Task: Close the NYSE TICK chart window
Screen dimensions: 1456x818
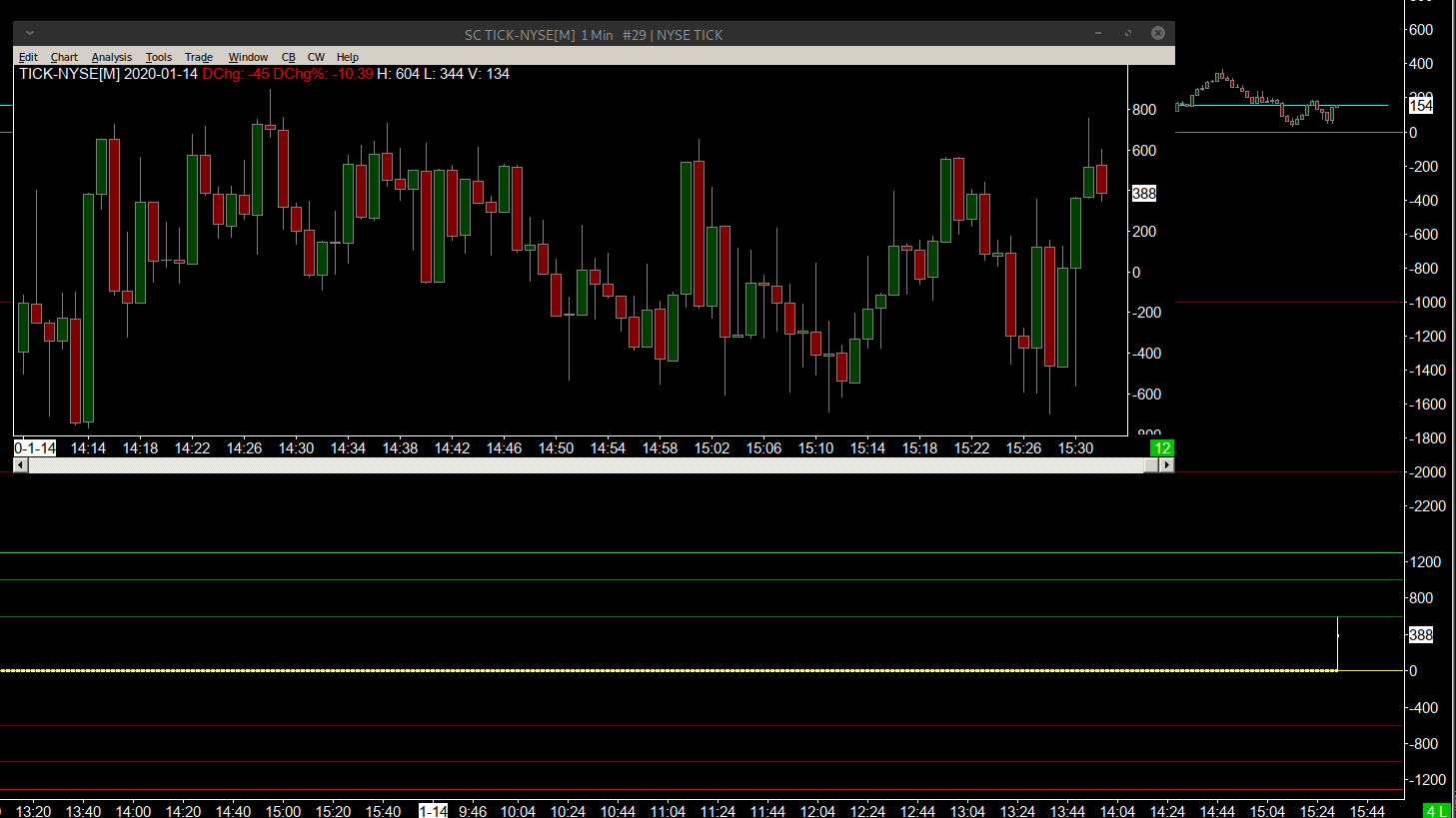Action: pos(1158,33)
